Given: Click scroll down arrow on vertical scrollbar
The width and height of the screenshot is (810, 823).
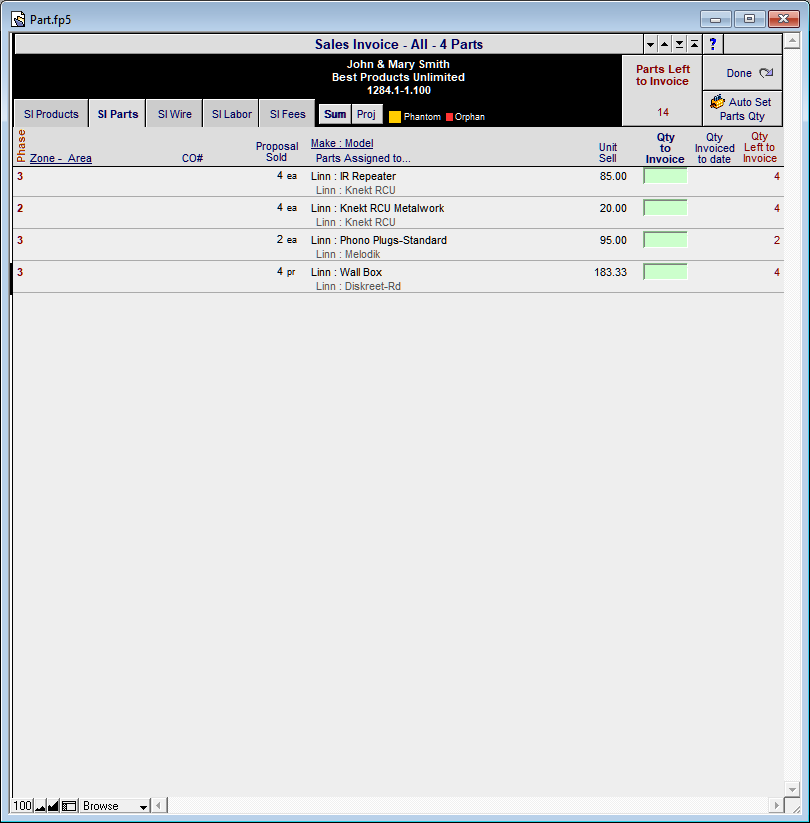Looking at the screenshot, I should coord(792,789).
